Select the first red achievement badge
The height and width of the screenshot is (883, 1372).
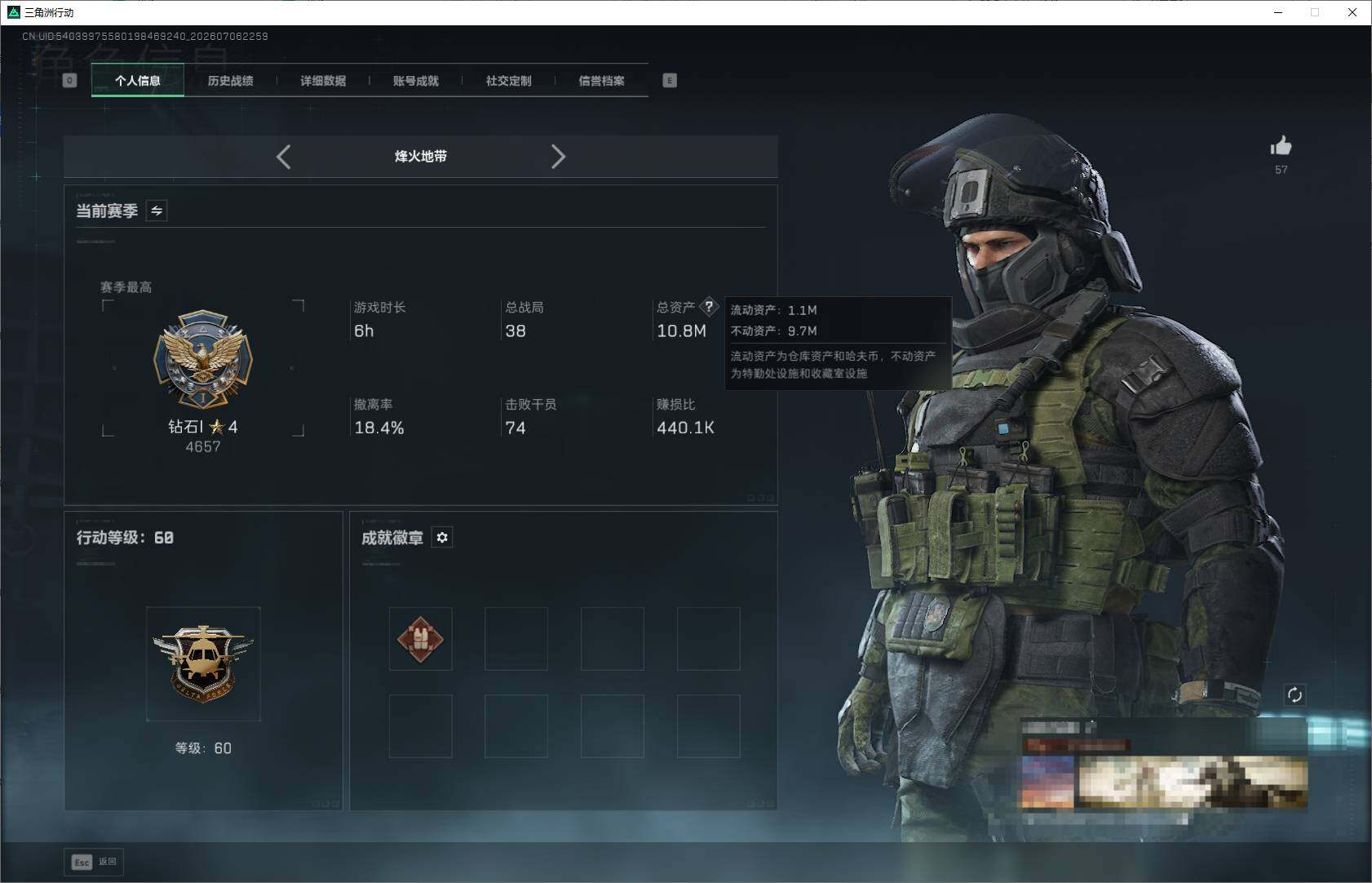tap(420, 639)
